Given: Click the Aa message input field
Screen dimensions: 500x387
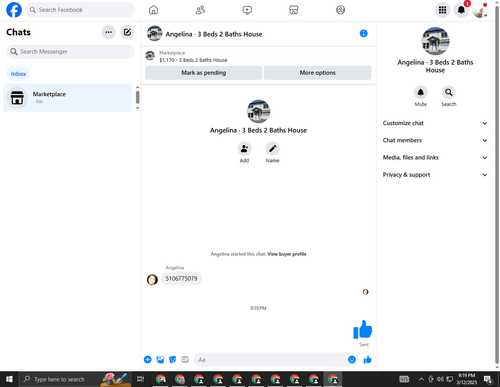Looking at the screenshot, I should [x=270, y=360].
